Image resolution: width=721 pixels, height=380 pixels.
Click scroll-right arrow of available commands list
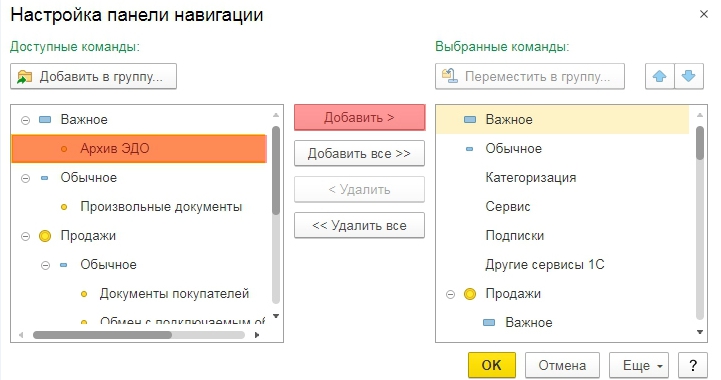(257, 335)
